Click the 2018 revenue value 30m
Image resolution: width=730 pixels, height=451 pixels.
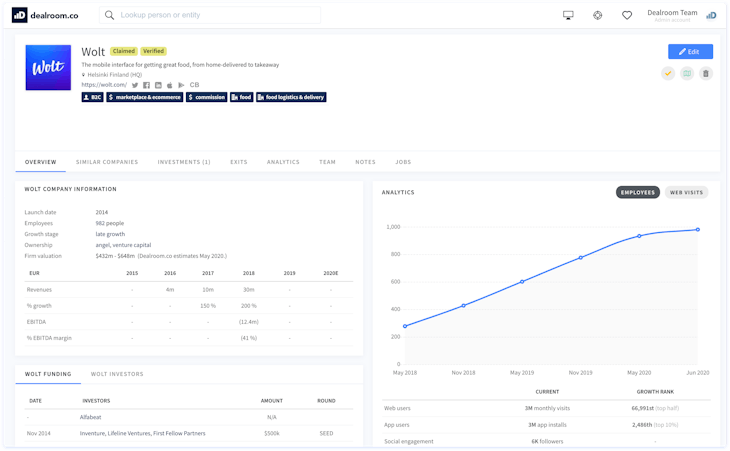249,289
